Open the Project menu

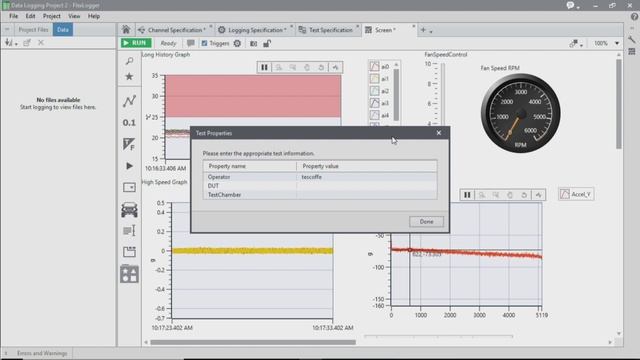tap(52, 16)
